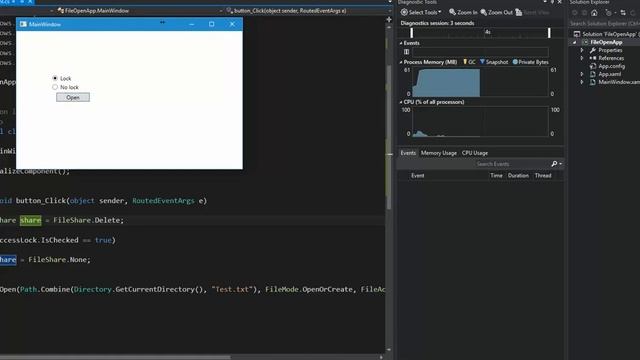
Task: Select the MainWindow.xaml file
Action: click(x=615, y=82)
